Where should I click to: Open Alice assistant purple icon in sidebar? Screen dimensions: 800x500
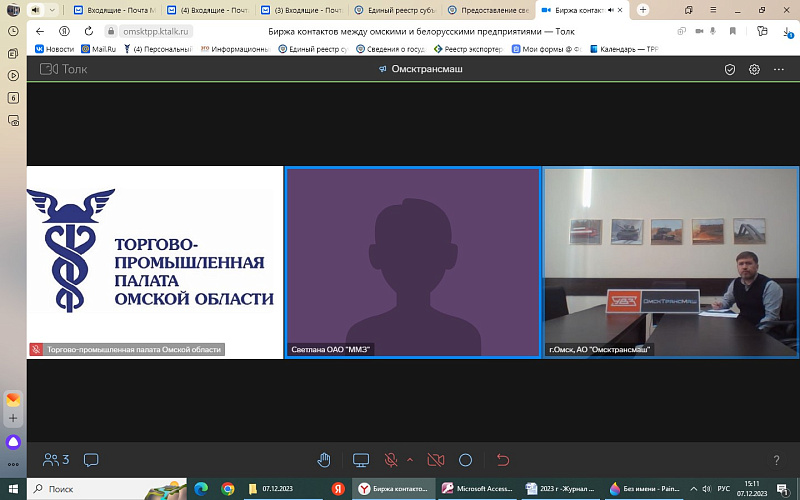13,442
